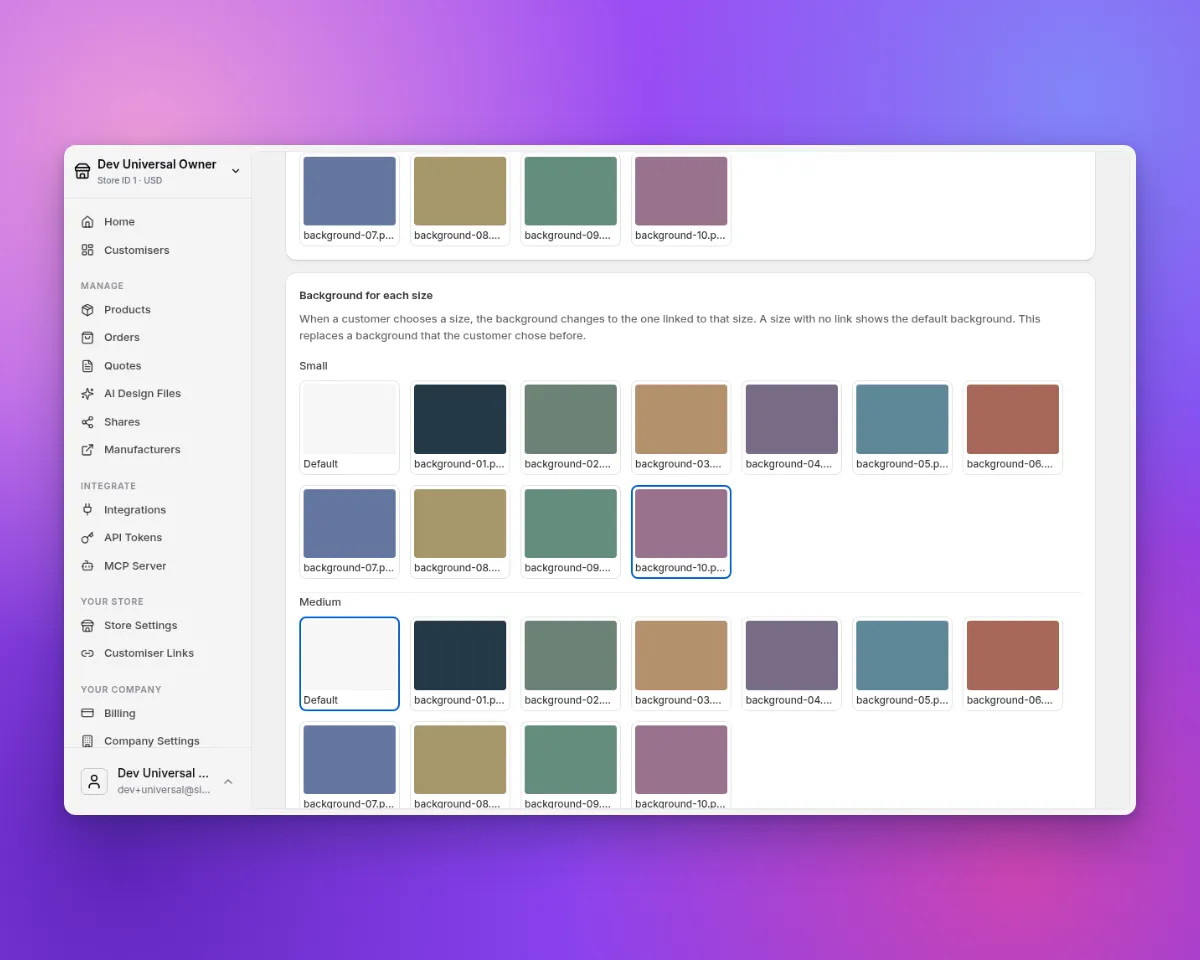The image size is (1200, 960).
Task: Open AI Design Files sparkle icon
Action: [x=88, y=394]
